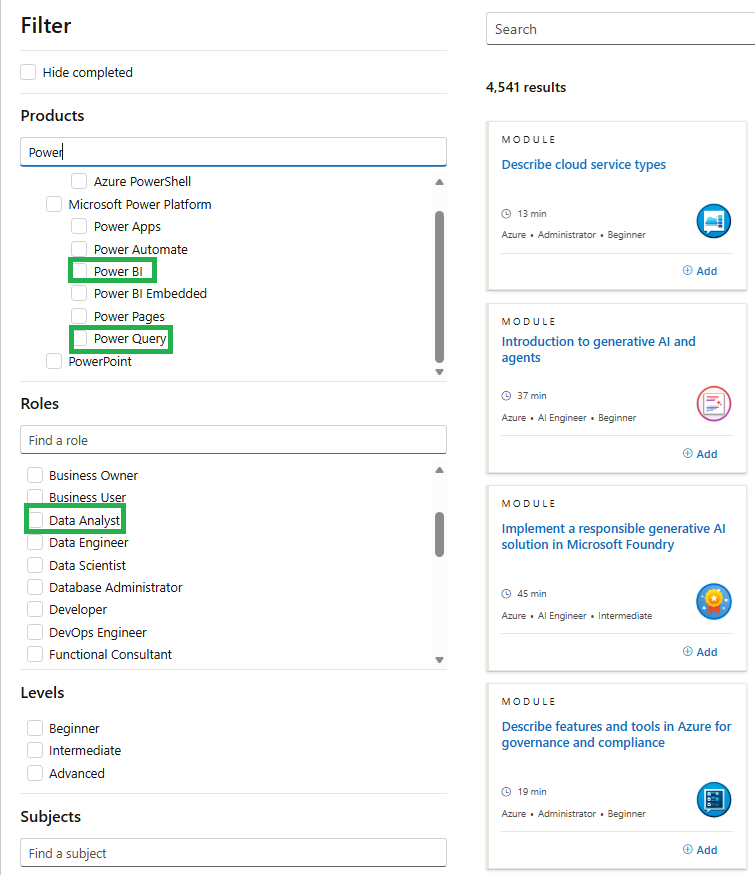Enable the Power Apps filter checkbox

tap(79, 227)
